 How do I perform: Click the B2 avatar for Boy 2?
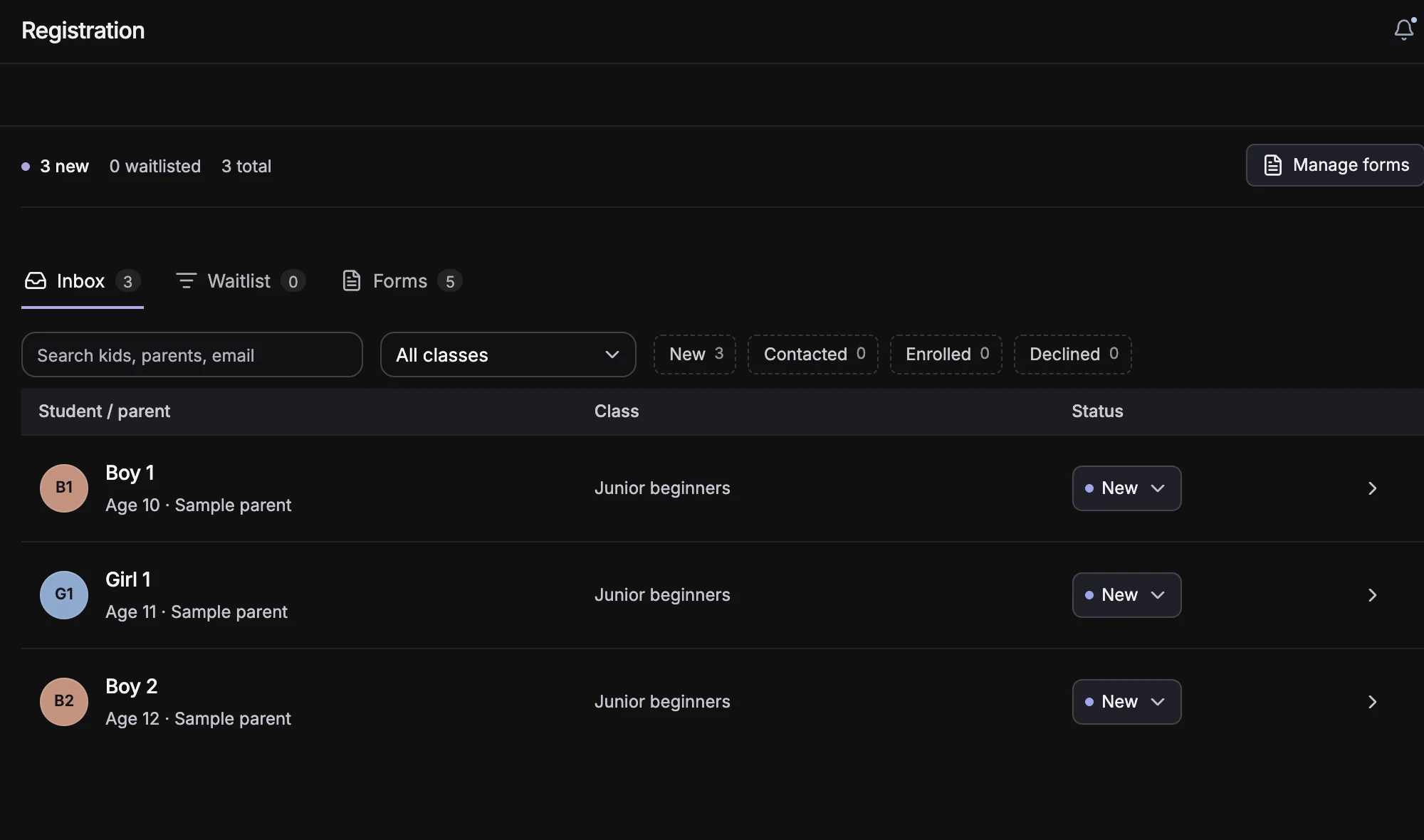(x=64, y=702)
